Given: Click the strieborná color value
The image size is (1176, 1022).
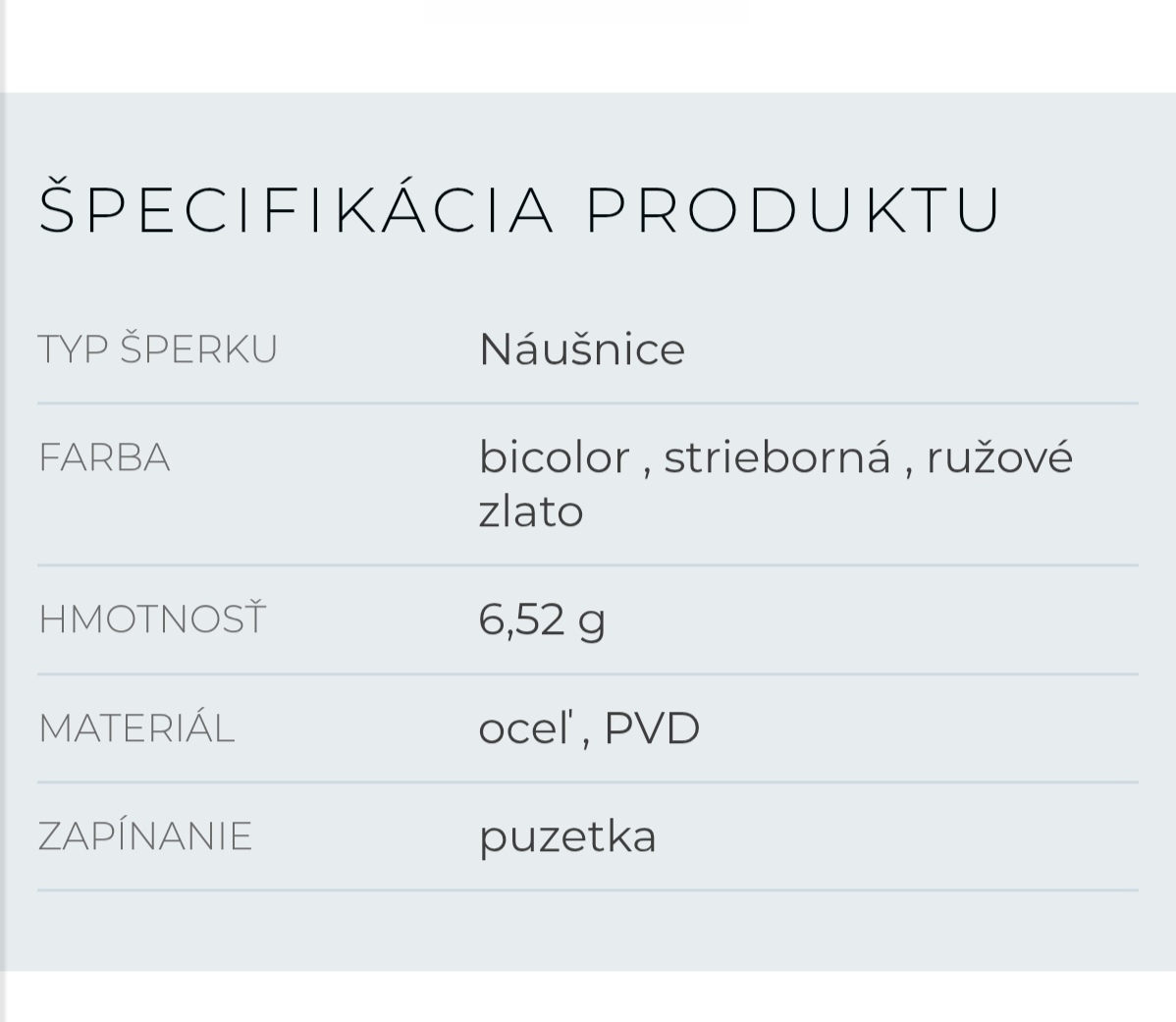Looking at the screenshot, I should (x=776, y=457).
